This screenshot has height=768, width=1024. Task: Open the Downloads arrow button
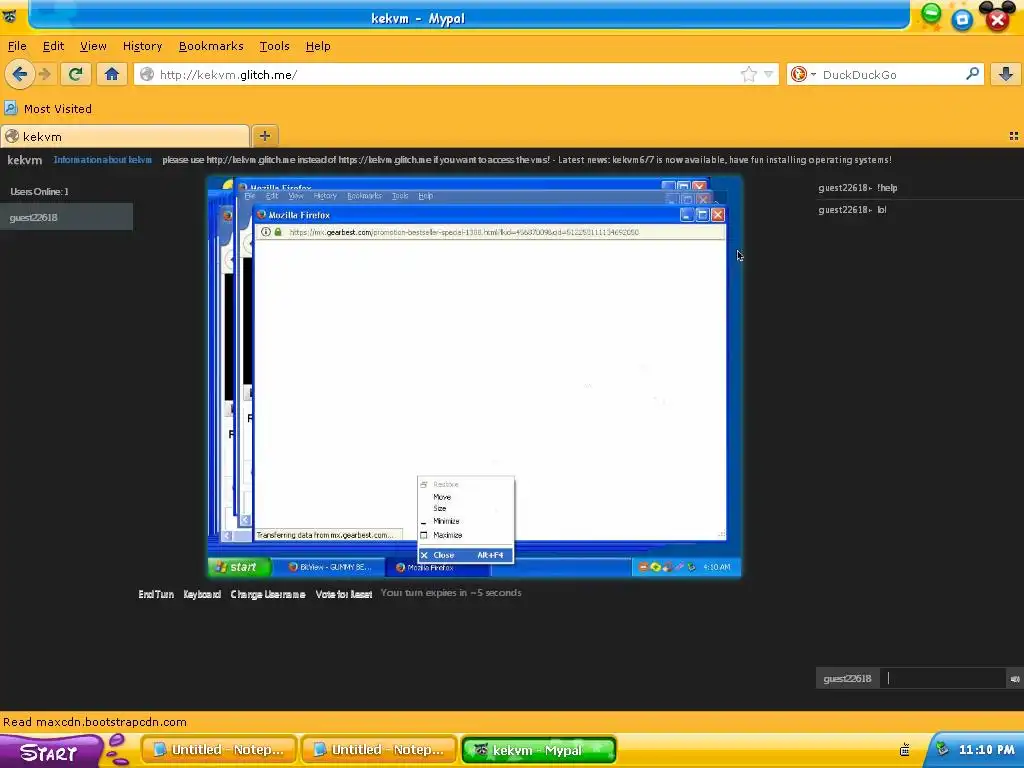[x=1006, y=74]
